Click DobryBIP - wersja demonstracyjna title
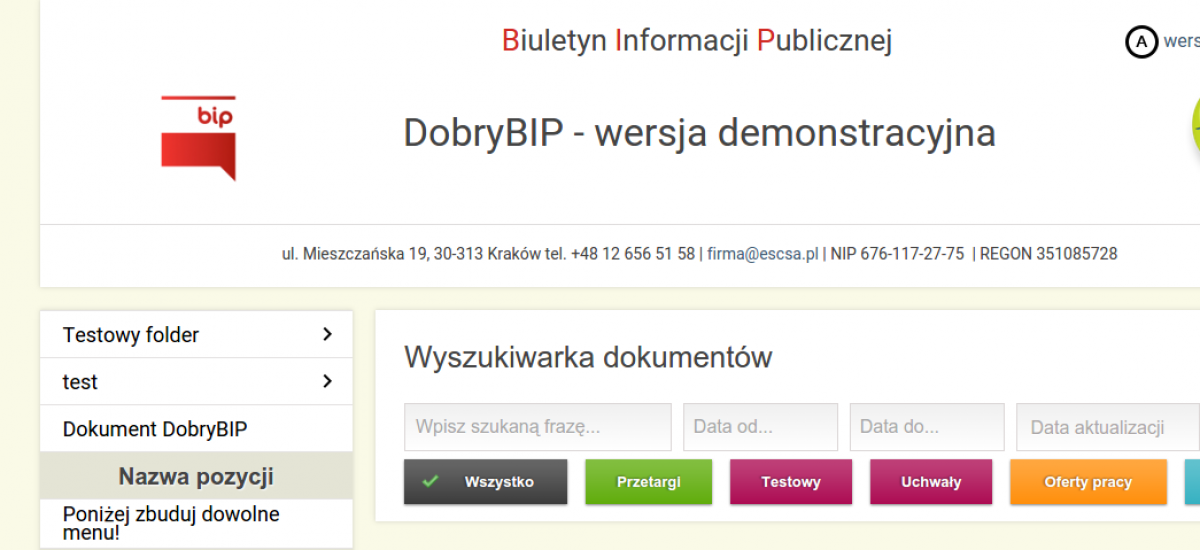Screen dimensions: 1200x550 point(699,133)
